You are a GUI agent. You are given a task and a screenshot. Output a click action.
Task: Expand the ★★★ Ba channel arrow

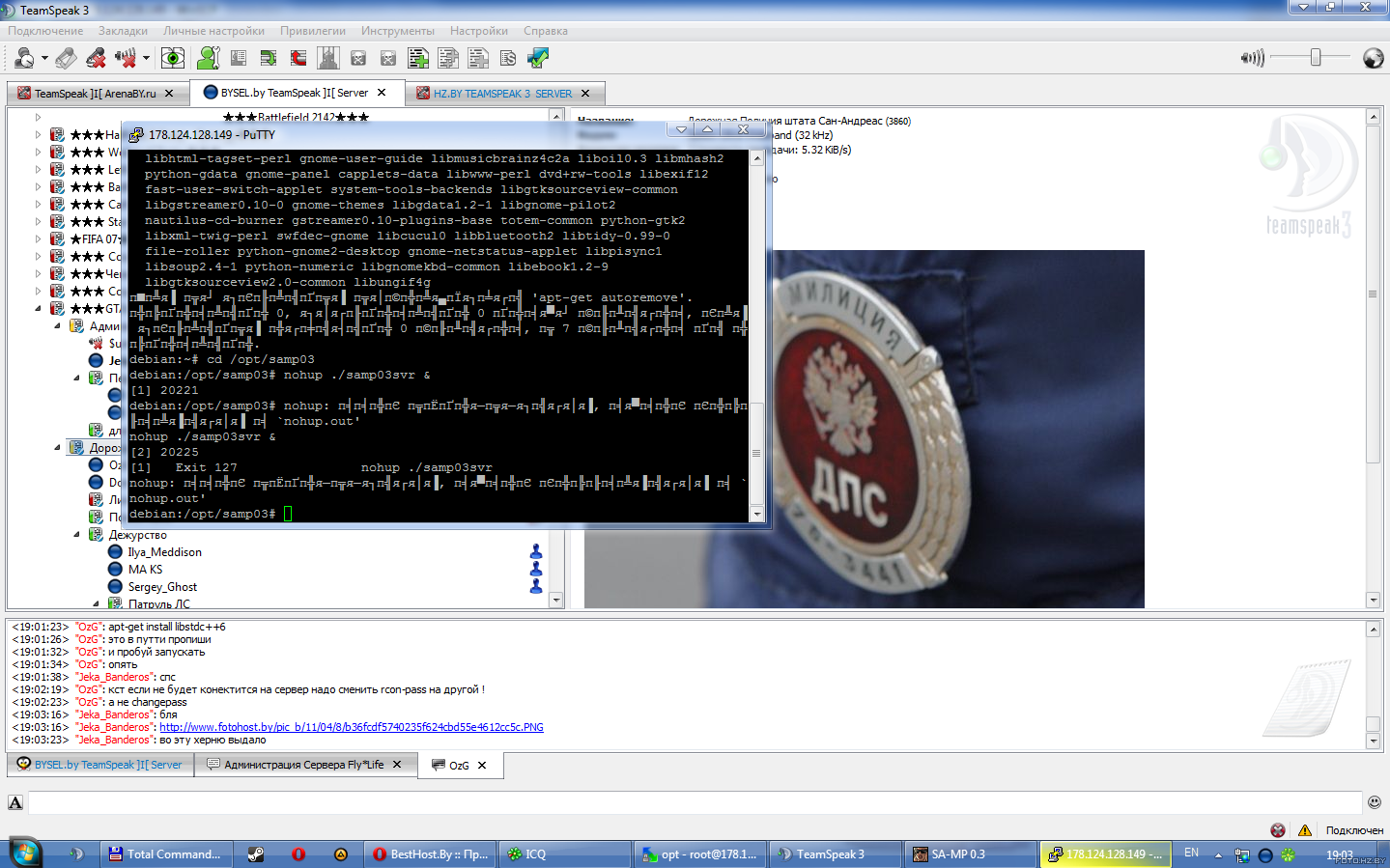pyautogui.click(x=39, y=186)
